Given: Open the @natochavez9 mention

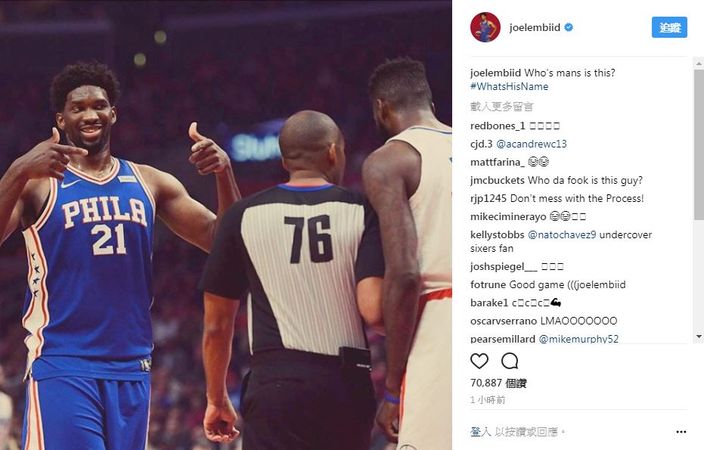Looking at the screenshot, I should pyautogui.click(x=562, y=235).
